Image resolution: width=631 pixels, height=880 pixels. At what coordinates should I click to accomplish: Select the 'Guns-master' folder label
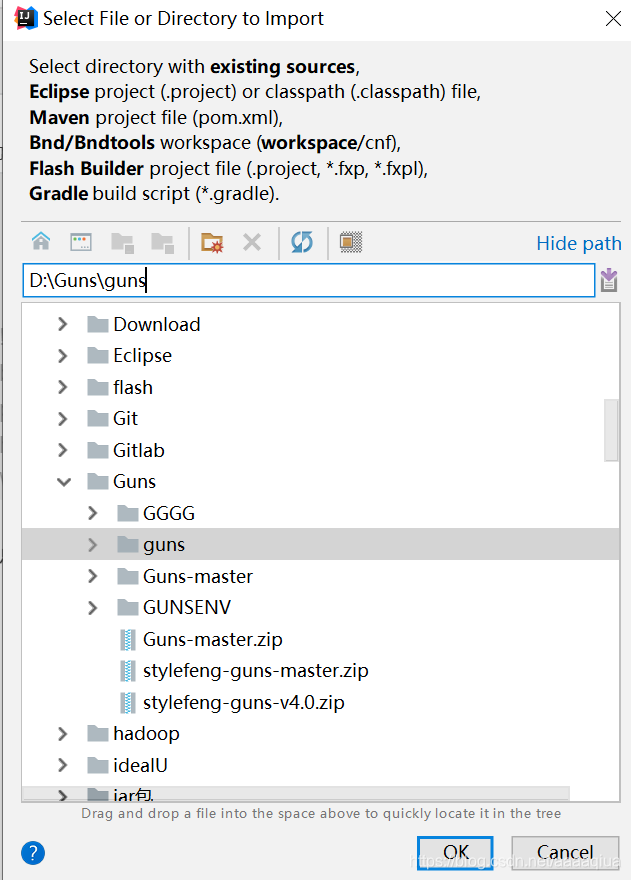click(x=198, y=576)
